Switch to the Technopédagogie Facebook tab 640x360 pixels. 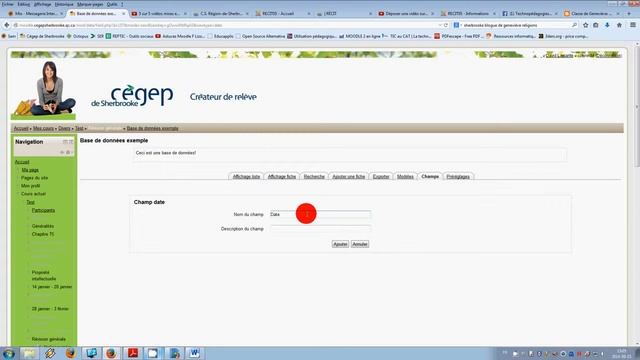point(529,13)
